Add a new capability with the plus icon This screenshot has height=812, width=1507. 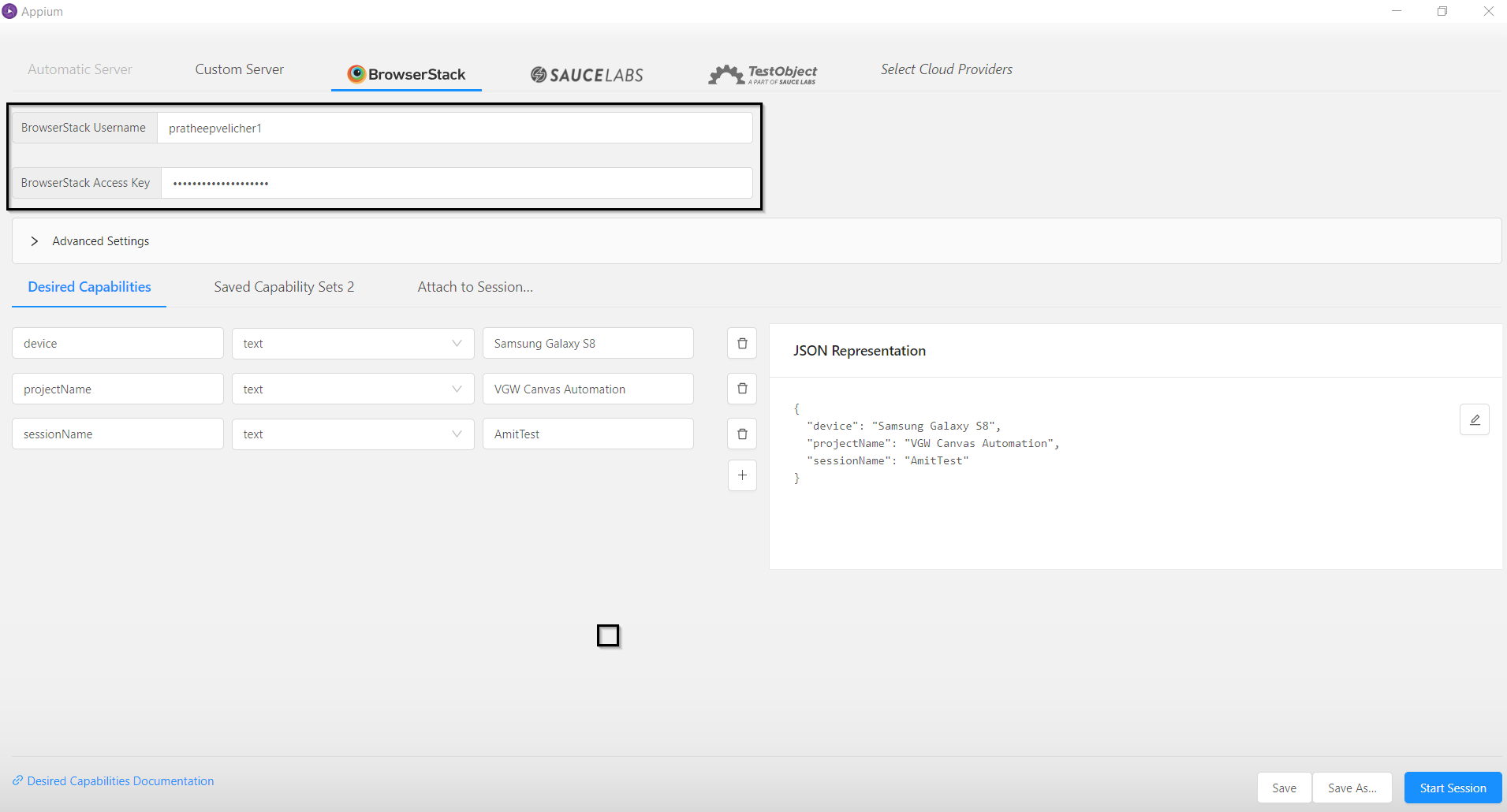coord(741,475)
